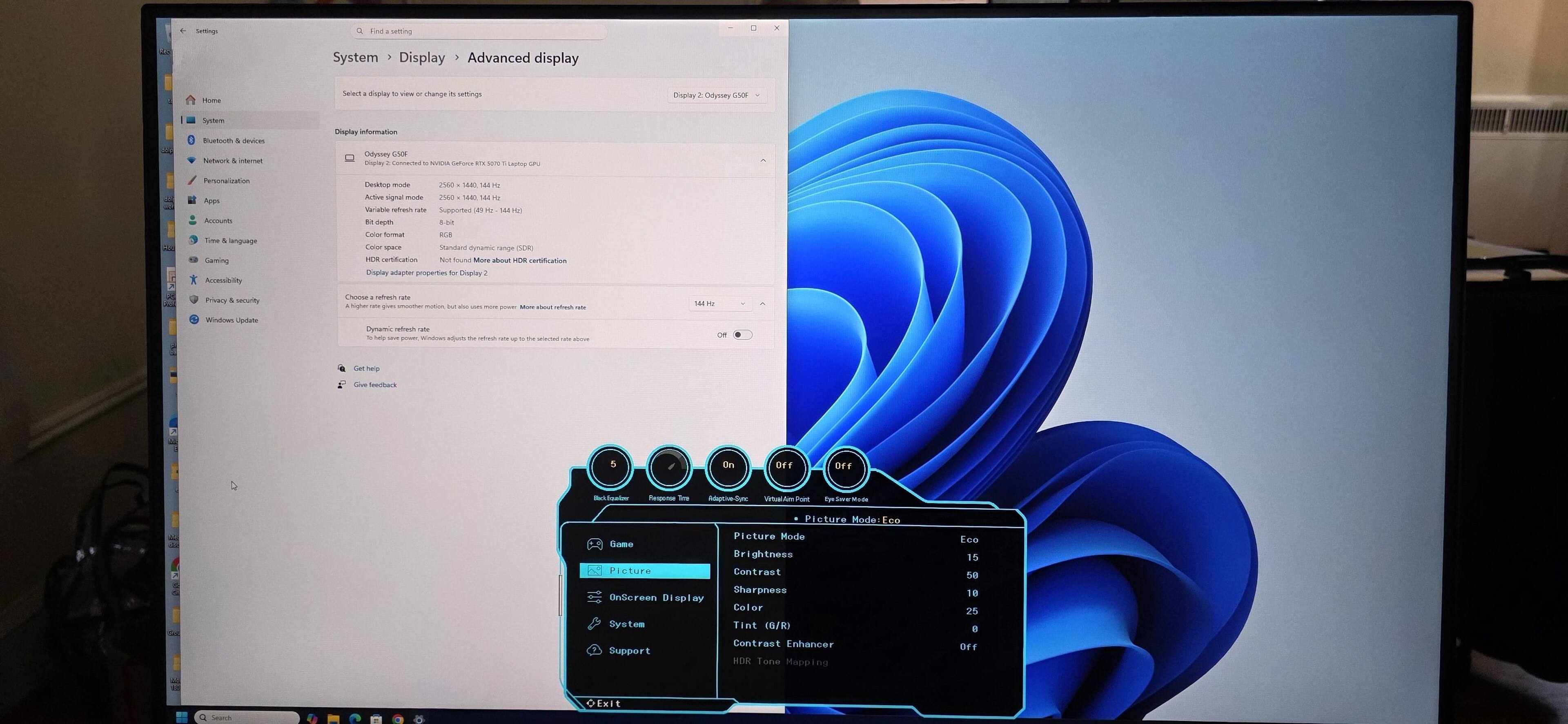The width and height of the screenshot is (1568, 724).
Task: Click the Bit depth value "8-bit"
Action: 446,223
